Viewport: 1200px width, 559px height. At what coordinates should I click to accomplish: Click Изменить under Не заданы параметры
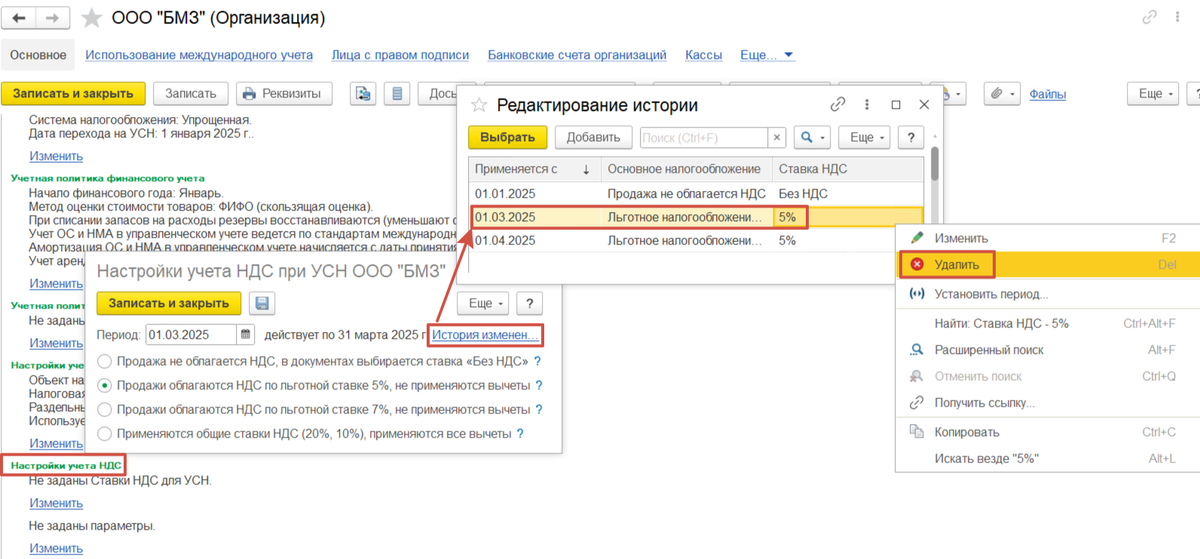(x=56, y=548)
